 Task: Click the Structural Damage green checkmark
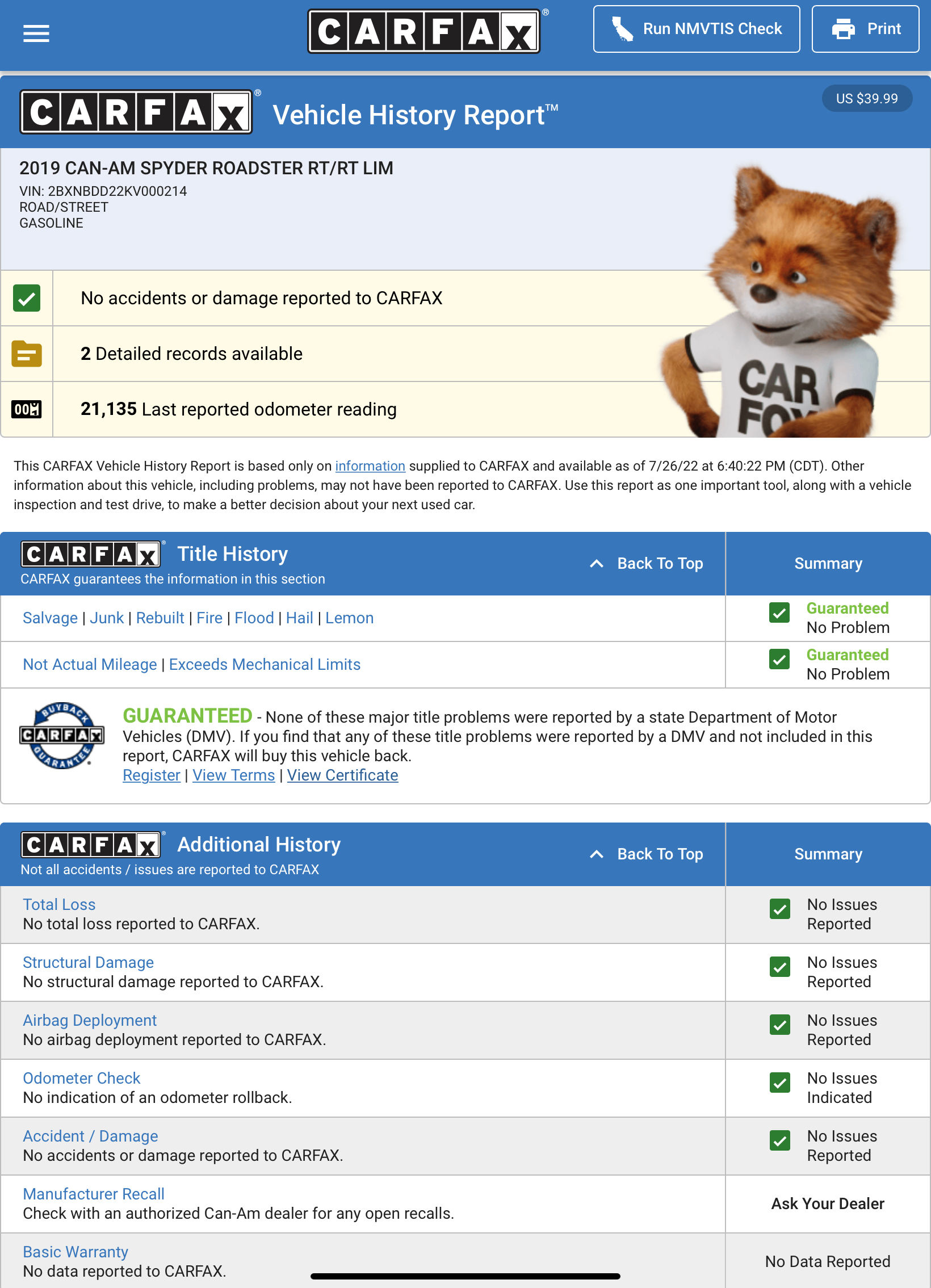(x=779, y=967)
